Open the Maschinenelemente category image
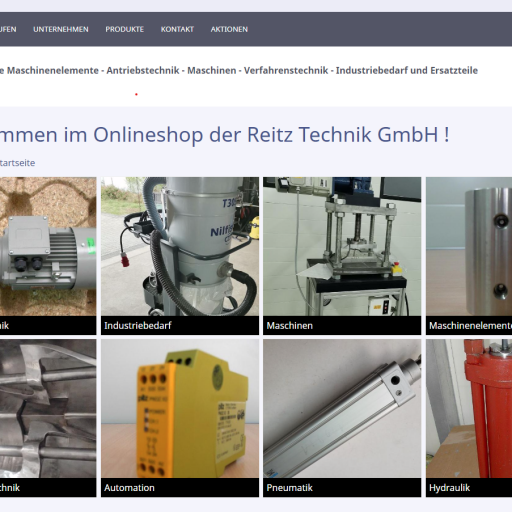Screen dimensions: 512x512 [x=469, y=246]
